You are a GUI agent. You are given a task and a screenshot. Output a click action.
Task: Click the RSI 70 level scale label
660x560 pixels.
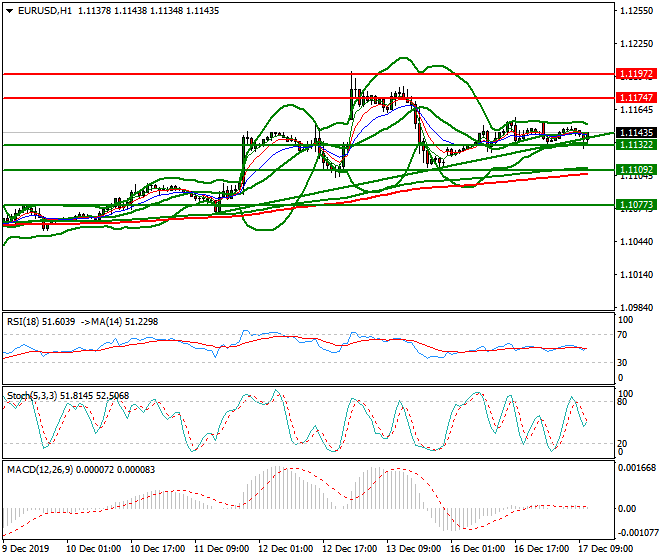[x=623, y=335]
